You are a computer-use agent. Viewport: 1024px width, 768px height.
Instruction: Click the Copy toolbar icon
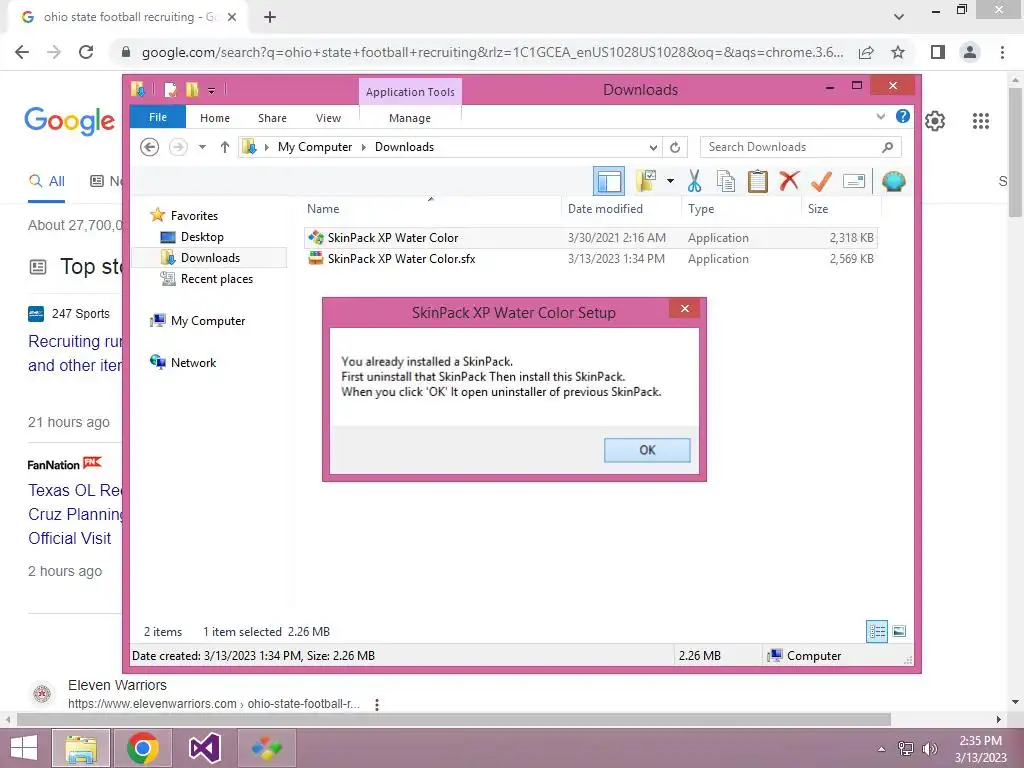pos(726,181)
